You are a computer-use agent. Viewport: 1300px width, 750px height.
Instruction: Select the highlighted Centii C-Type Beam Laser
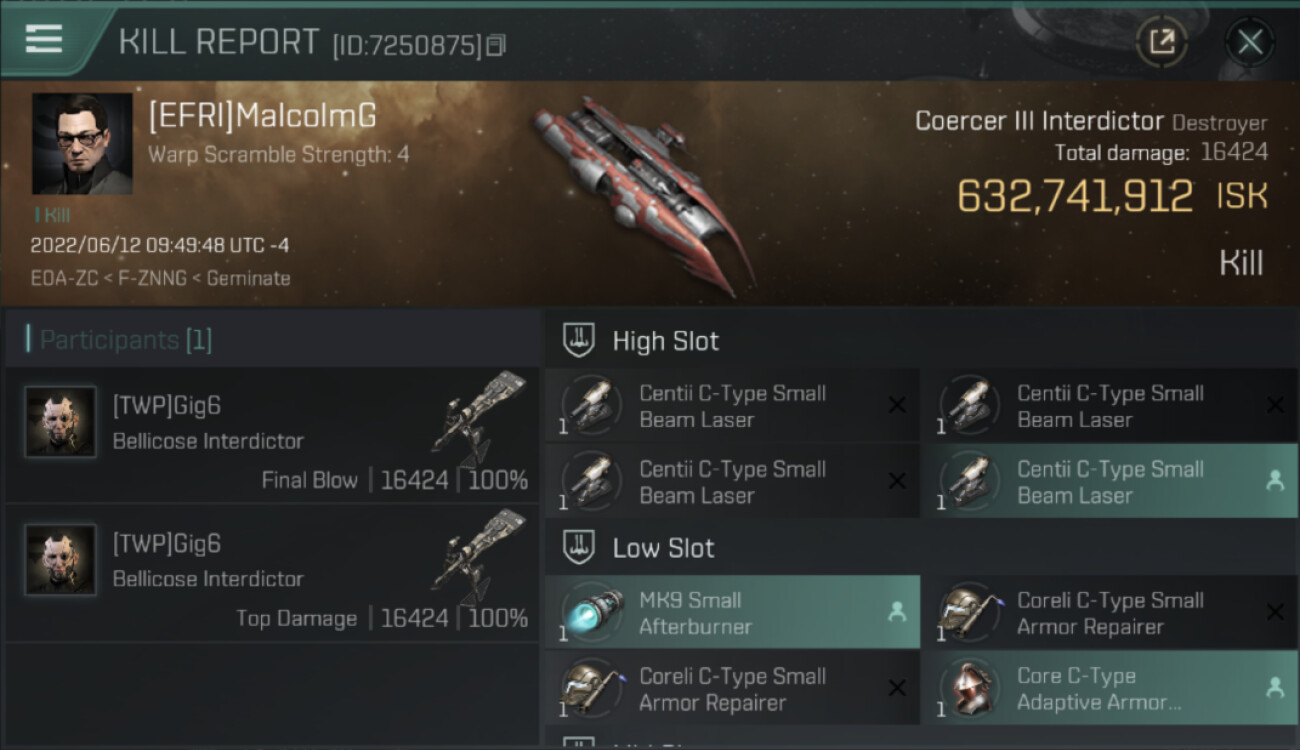(x=1110, y=482)
